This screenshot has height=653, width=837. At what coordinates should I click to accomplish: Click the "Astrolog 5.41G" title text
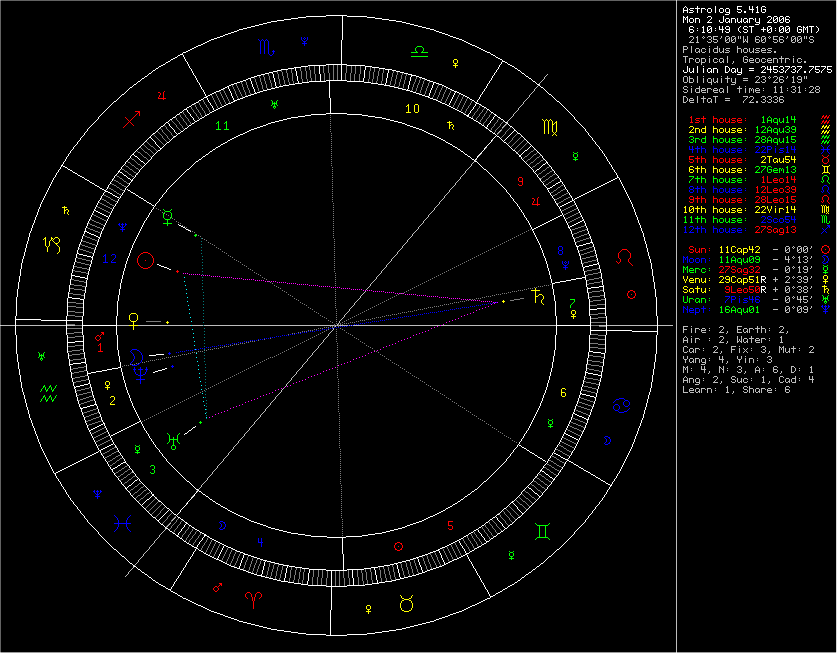point(724,10)
